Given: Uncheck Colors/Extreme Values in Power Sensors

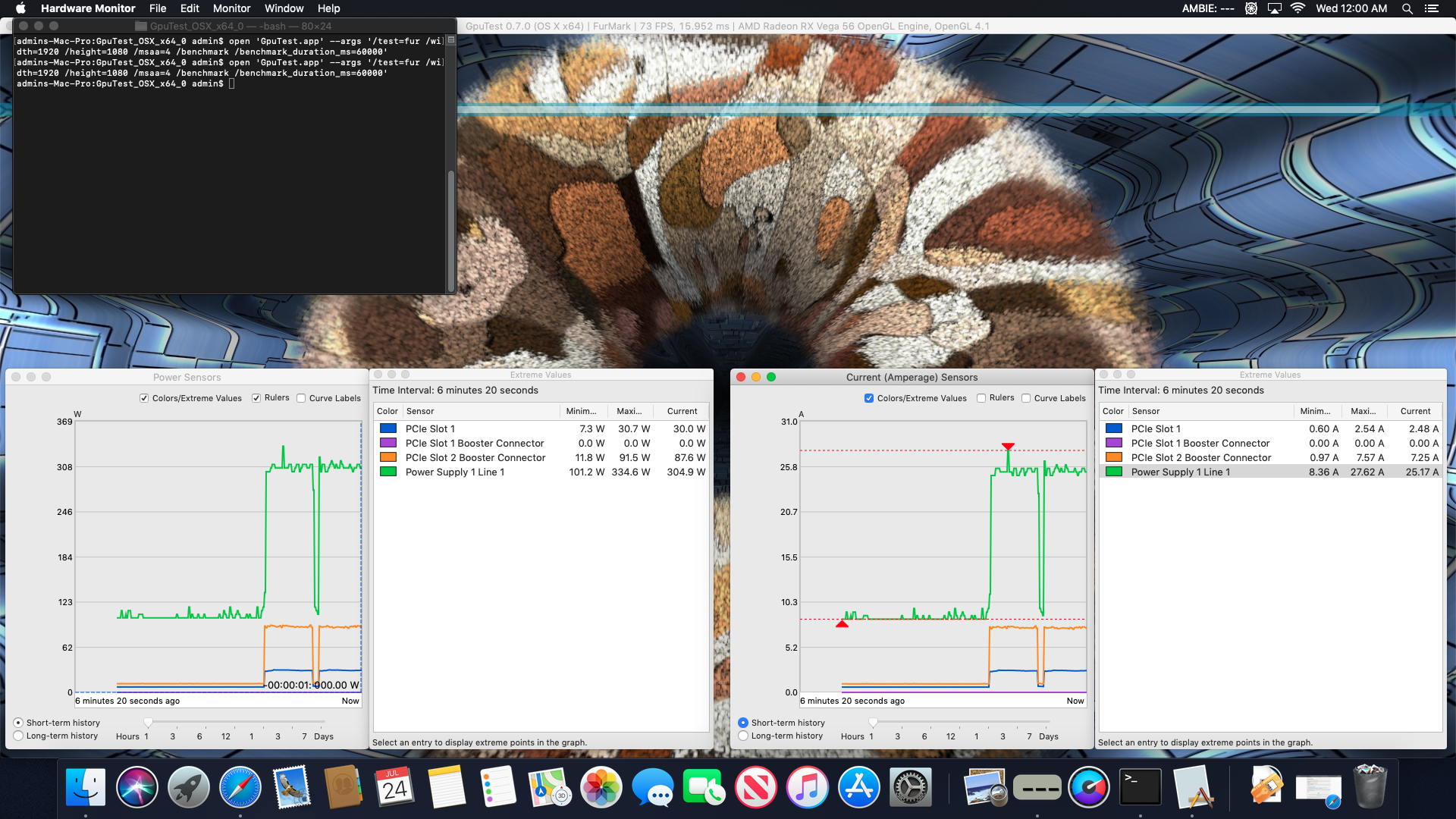Looking at the screenshot, I should click(x=144, y=398).
